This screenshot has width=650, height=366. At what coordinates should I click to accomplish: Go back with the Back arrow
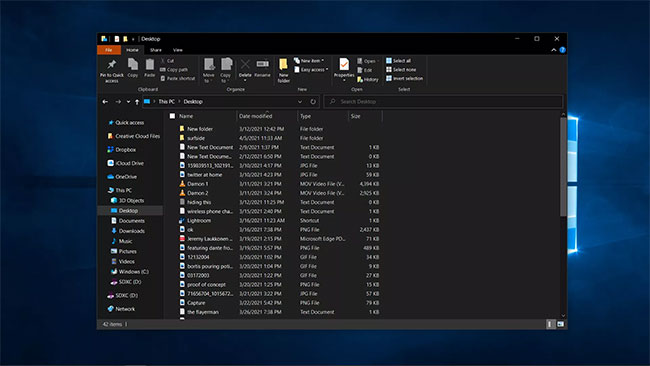[105, 102]
